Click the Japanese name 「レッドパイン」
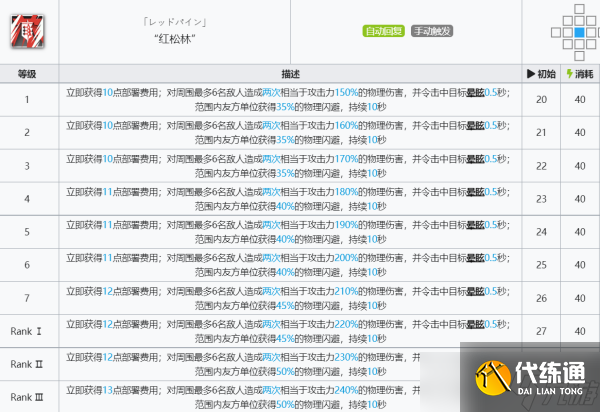This screenshot has width=600, height=412. pyautogui.click(x=175, y=22)
